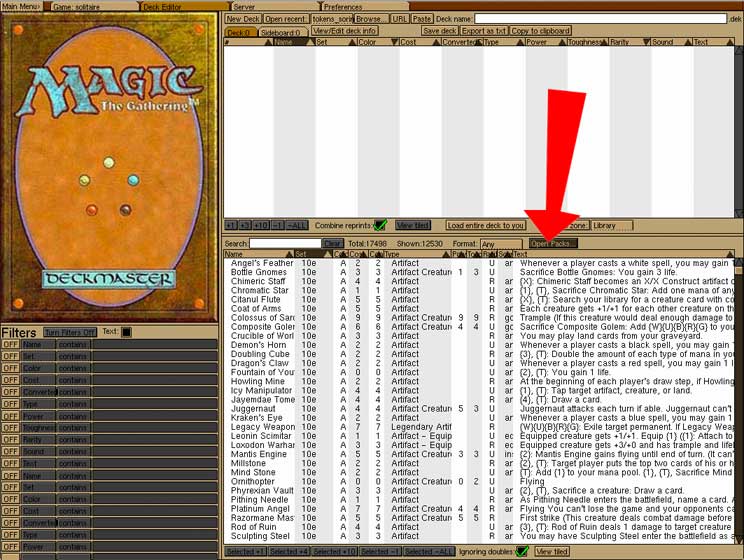Select the Platinum Angel card row

coord(479,509)
